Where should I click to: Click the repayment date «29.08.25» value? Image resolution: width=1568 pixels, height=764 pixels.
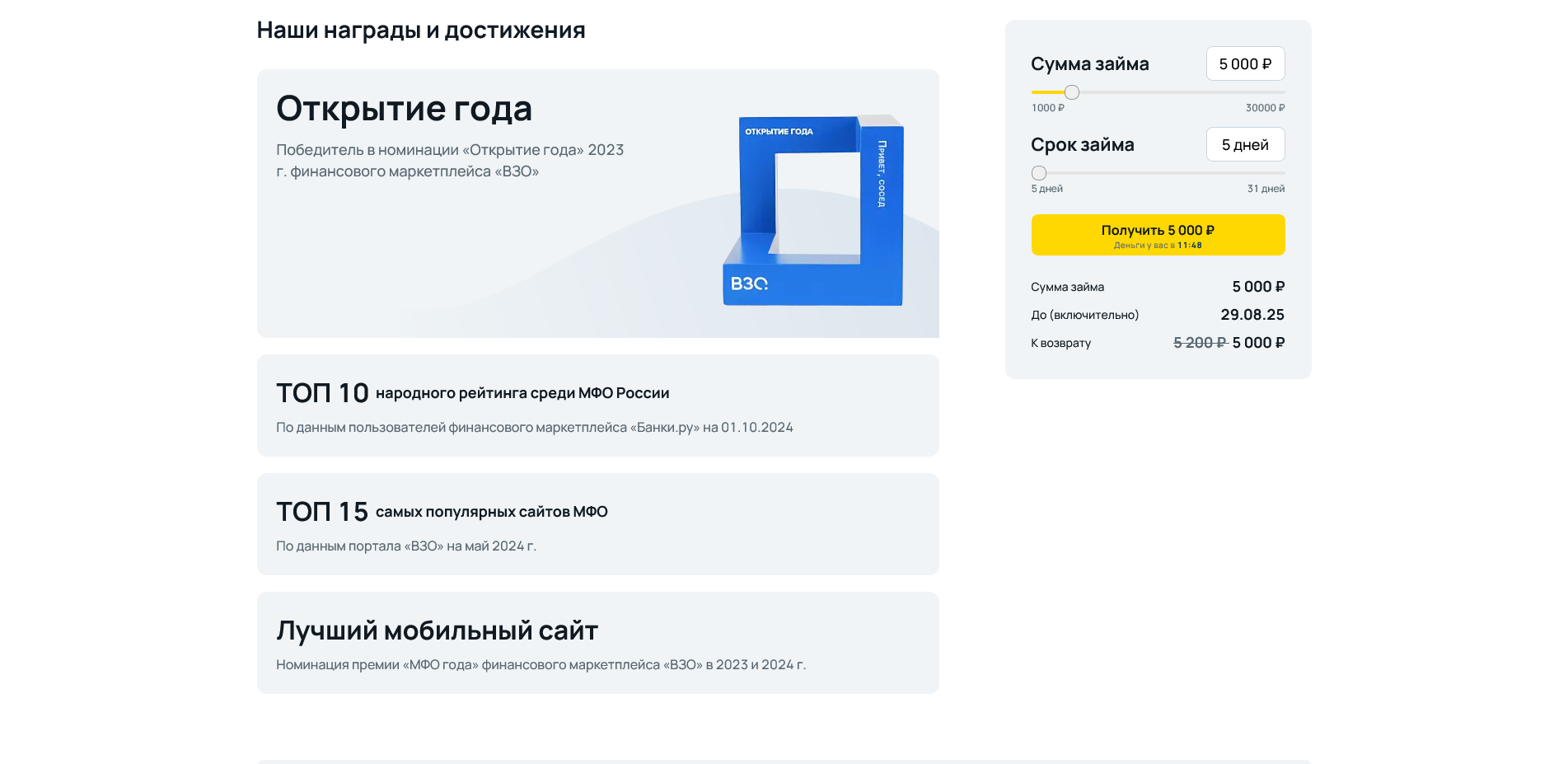point(1252,315)
